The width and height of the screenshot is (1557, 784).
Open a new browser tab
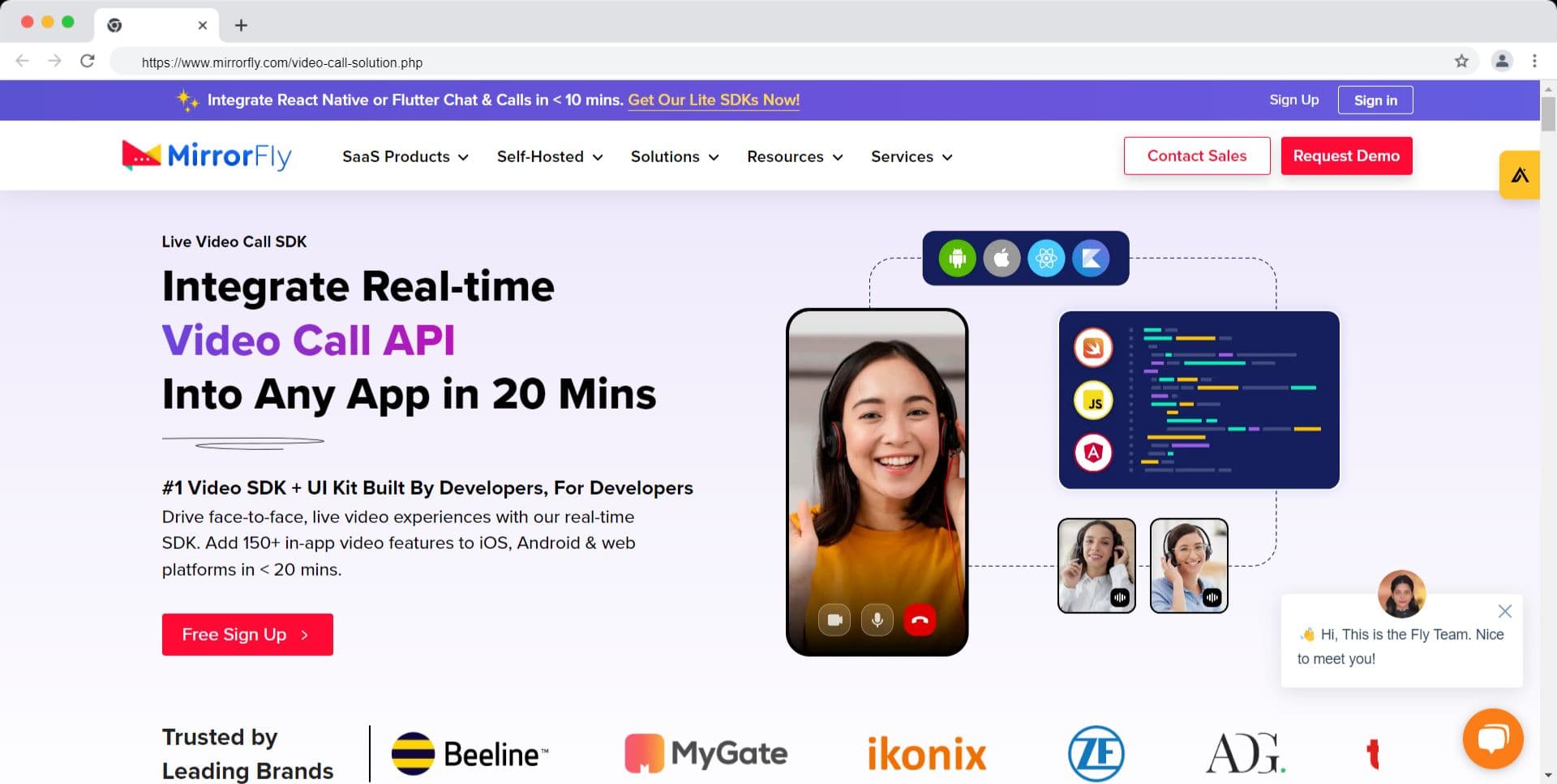[x=241, y=25]
